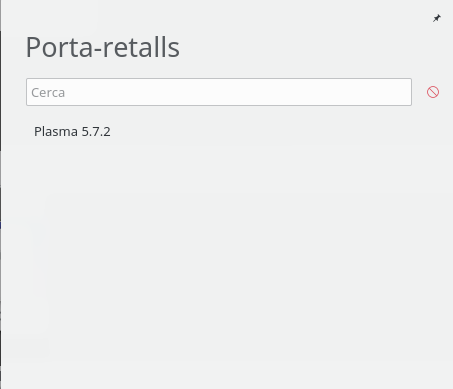
Task: Toggle the pushpin icon in the corner
Action: (x=437, y=18)
